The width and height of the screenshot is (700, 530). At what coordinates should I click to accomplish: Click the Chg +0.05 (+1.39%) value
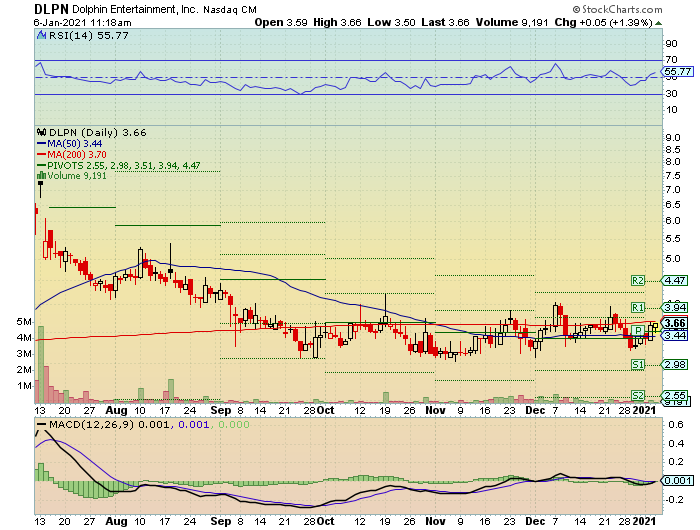tap(604, 23)
